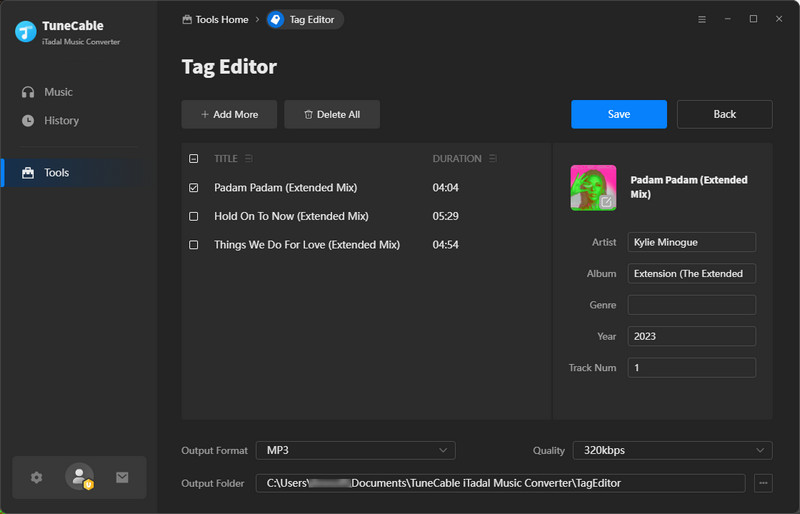This screenshot has height=514, width=800.
Task: Click the Delete All button
Action: pos(332,114)
